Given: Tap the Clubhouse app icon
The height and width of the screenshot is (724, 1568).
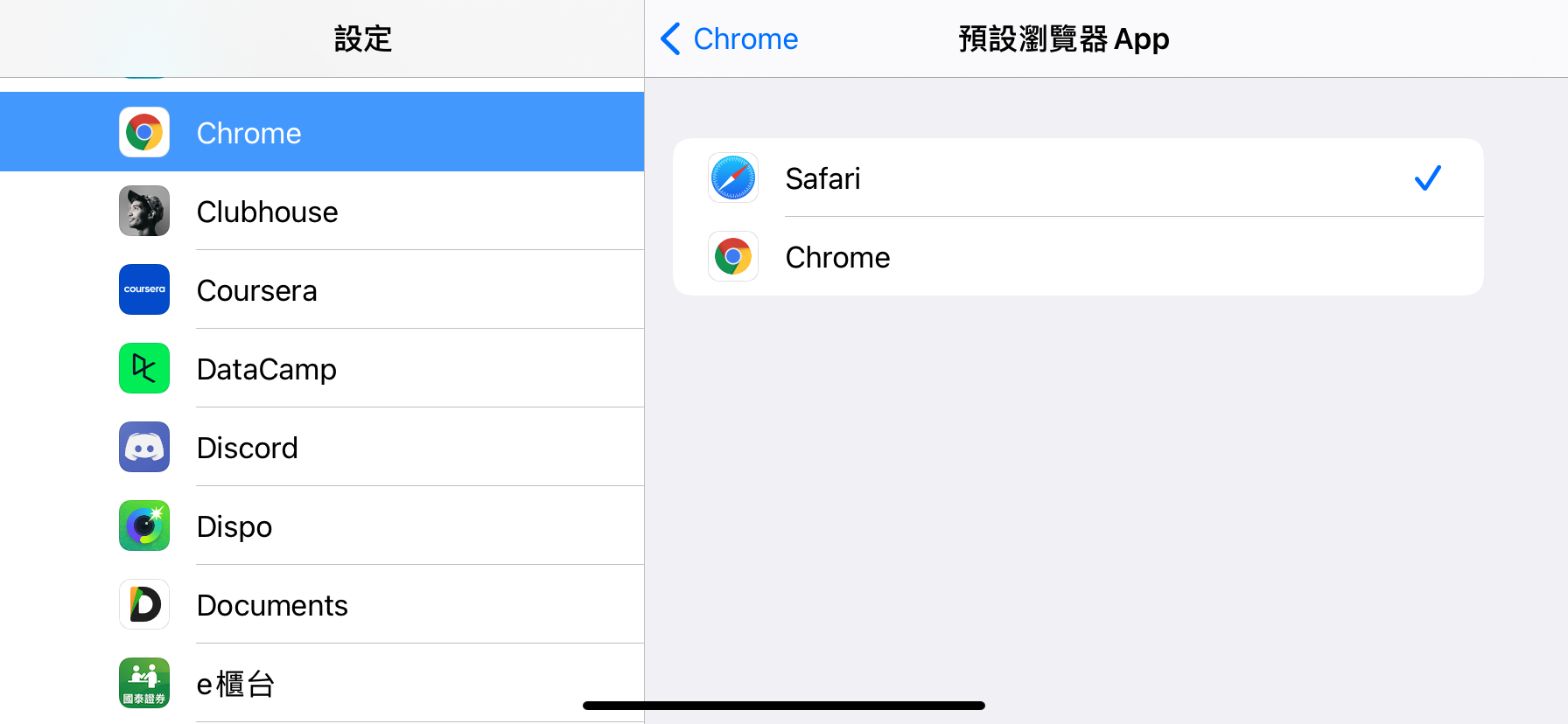Looking at the screenshot, I should (x=144, y=211).
